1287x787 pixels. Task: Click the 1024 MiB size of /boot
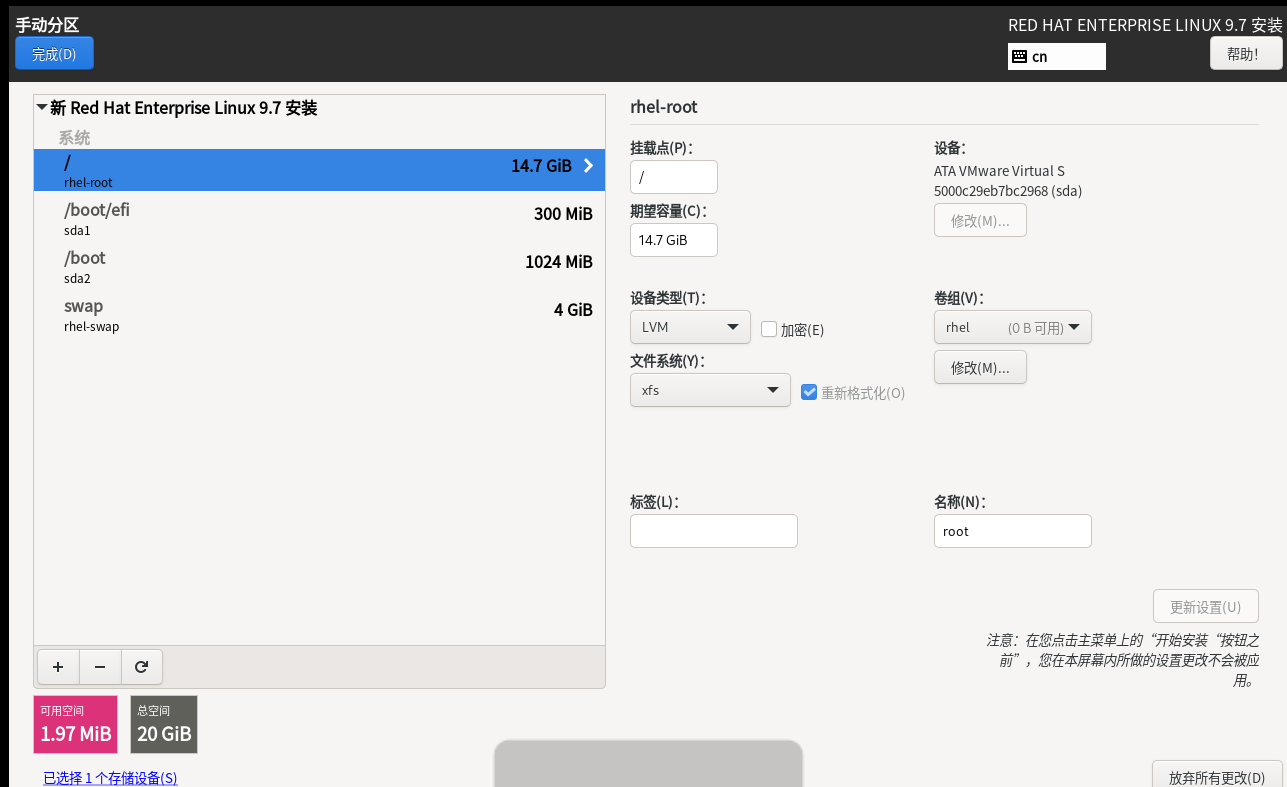(x=559, y=262)
